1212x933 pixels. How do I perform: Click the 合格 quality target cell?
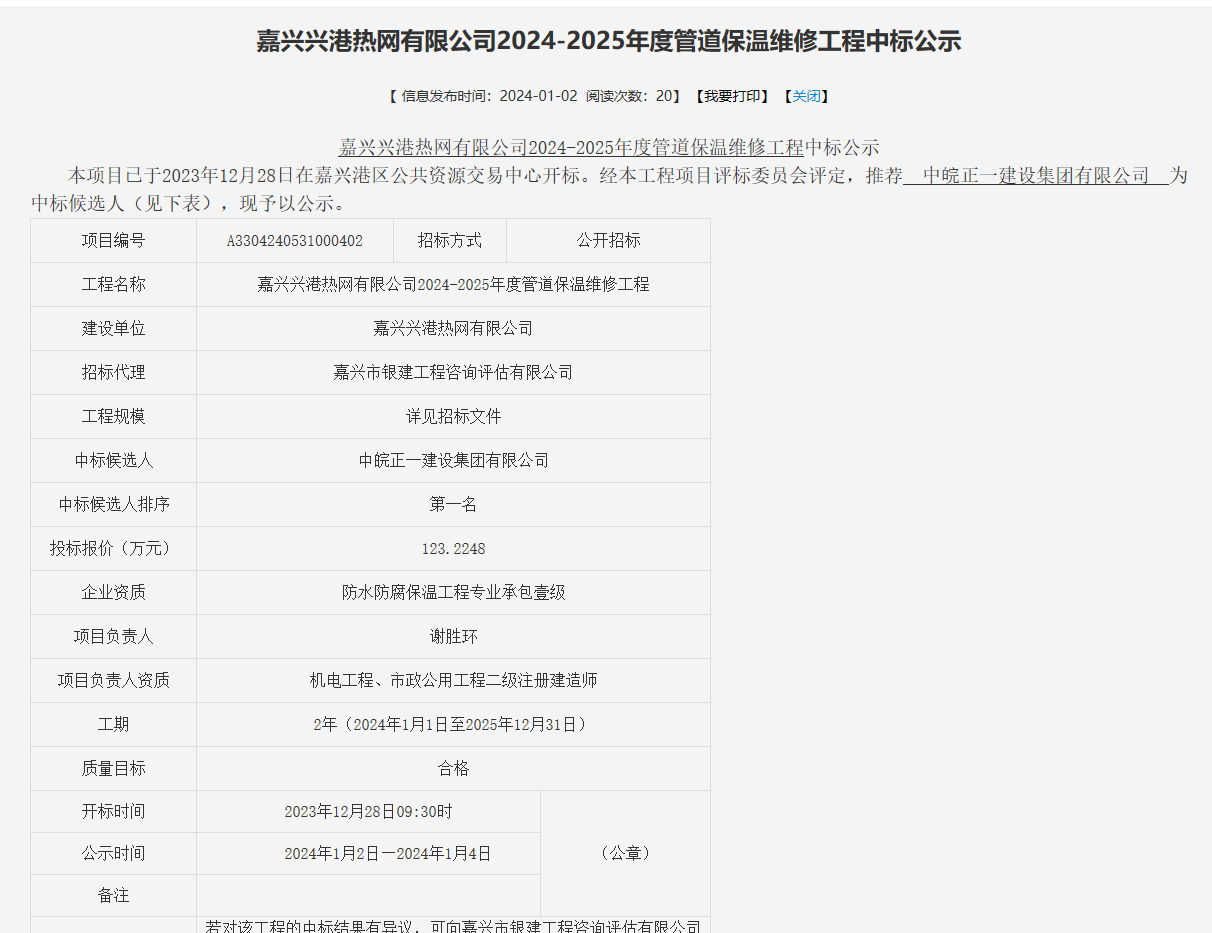pyautogui.click(x=453, y=769)
